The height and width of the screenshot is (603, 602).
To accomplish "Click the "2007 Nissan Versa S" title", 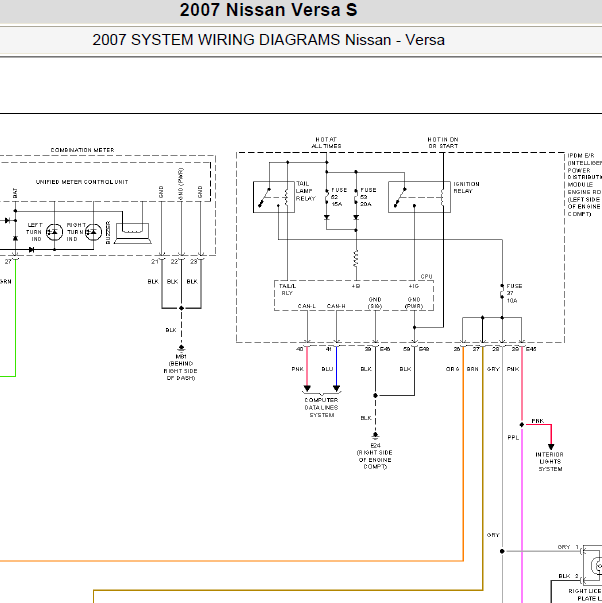I will pos(268,10).
